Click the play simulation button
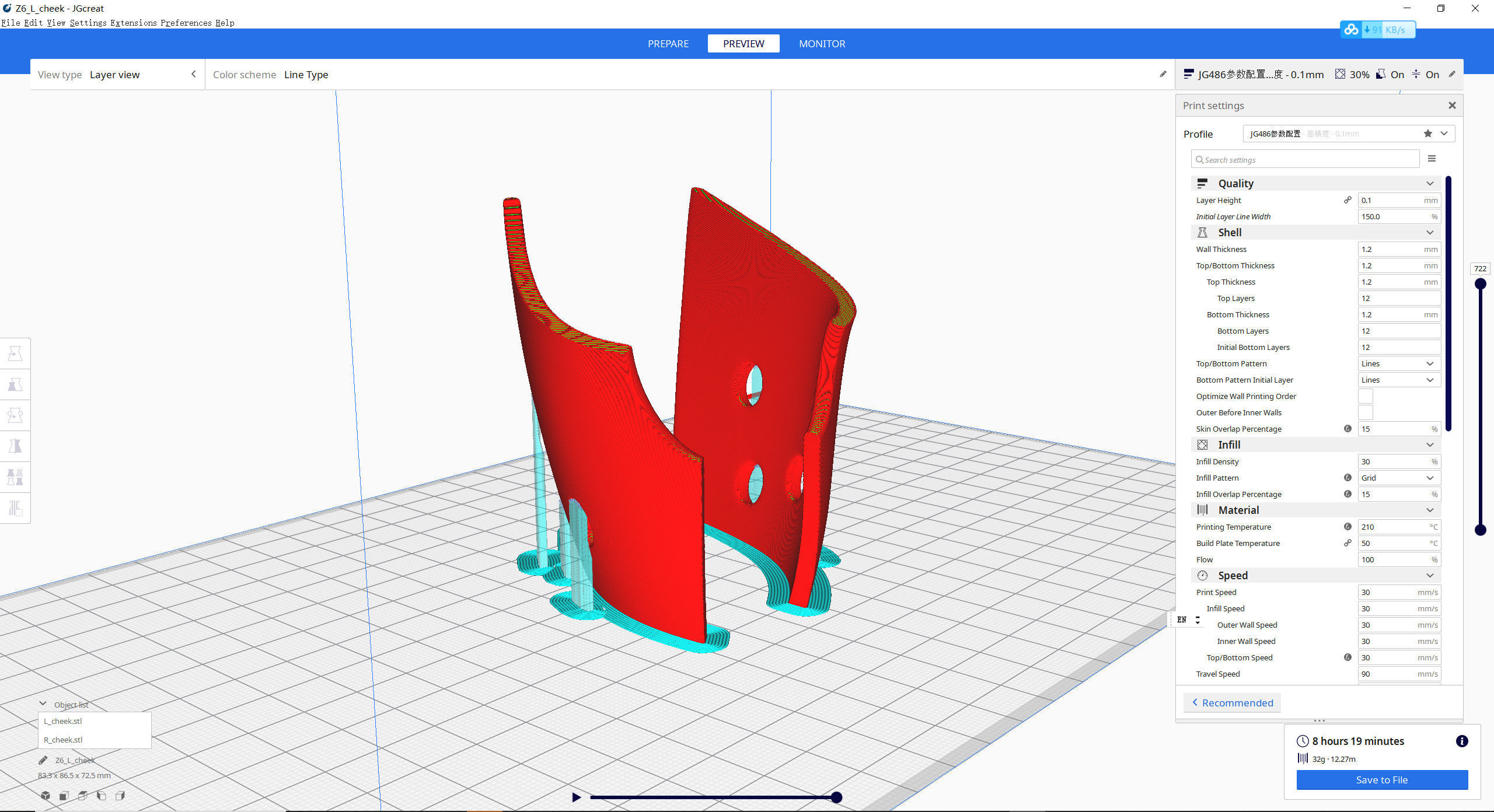 pos(576,797)
